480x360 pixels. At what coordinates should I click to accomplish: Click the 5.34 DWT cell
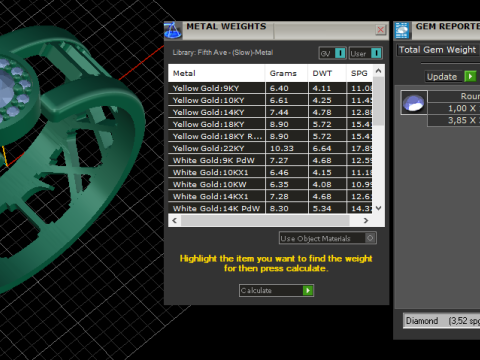tap(327, 208)
